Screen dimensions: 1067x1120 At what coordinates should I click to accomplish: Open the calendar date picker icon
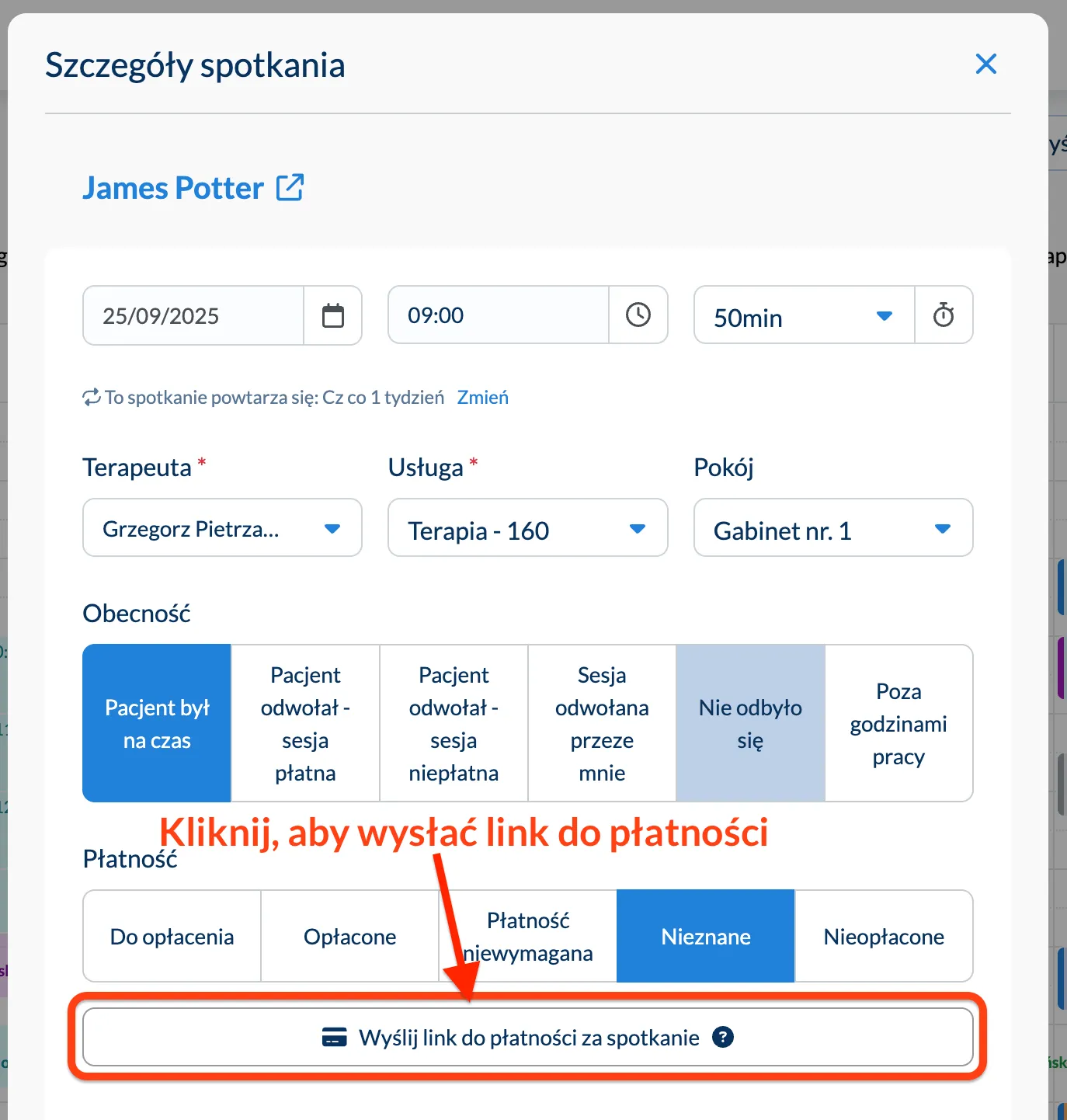[x=332, y=315]
